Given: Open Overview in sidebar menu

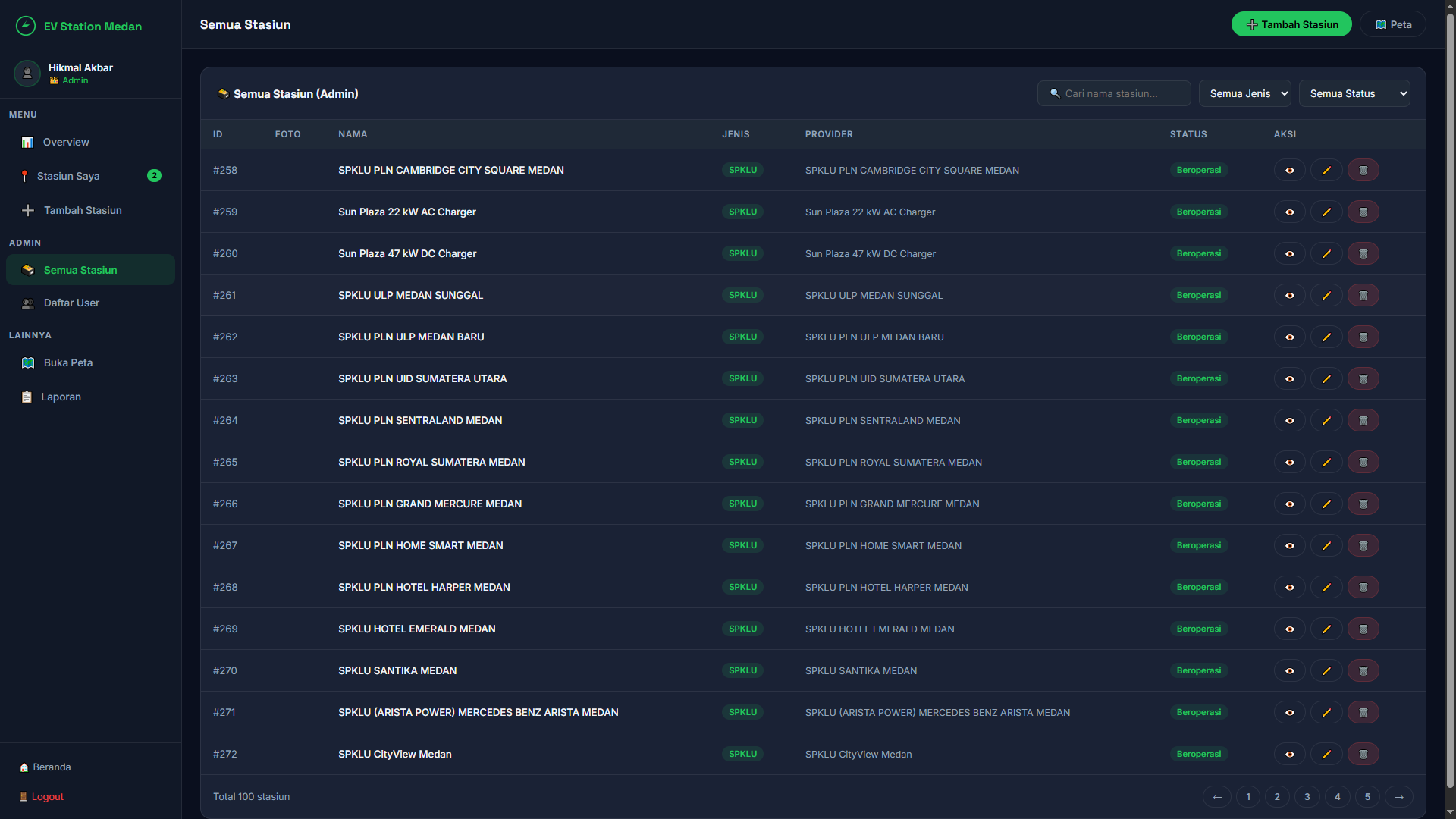Looking at the screenshot, I should point(90,142).
